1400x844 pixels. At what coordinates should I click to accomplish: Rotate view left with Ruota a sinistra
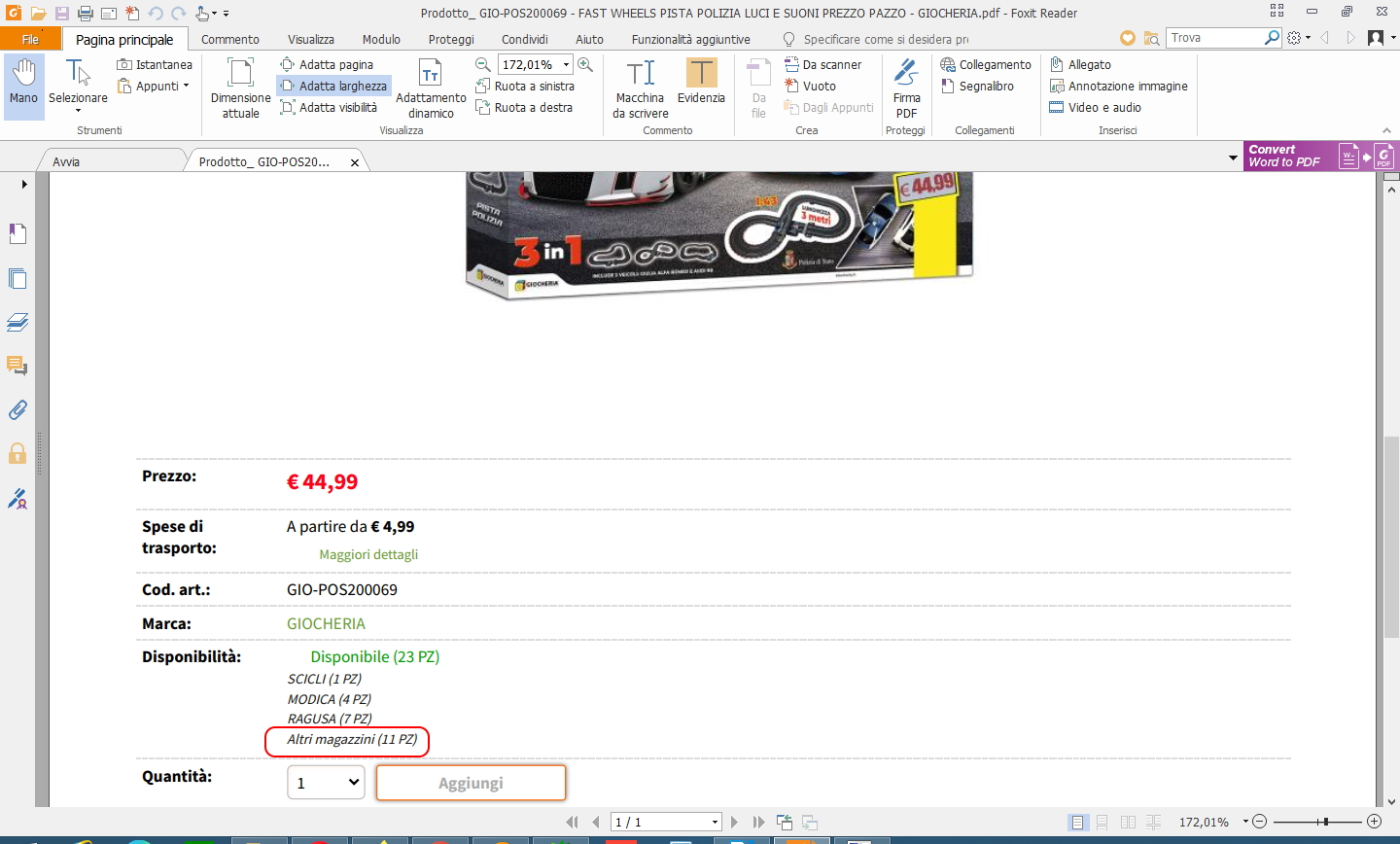525,86
